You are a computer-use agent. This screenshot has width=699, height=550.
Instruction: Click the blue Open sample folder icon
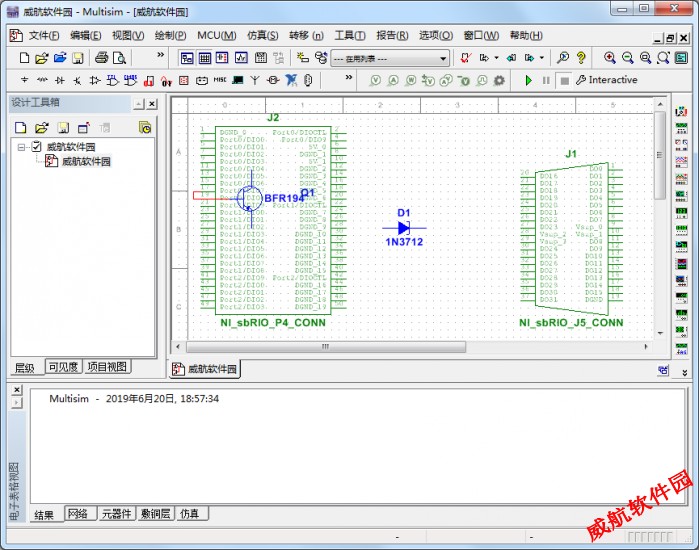tap(60, 58)
